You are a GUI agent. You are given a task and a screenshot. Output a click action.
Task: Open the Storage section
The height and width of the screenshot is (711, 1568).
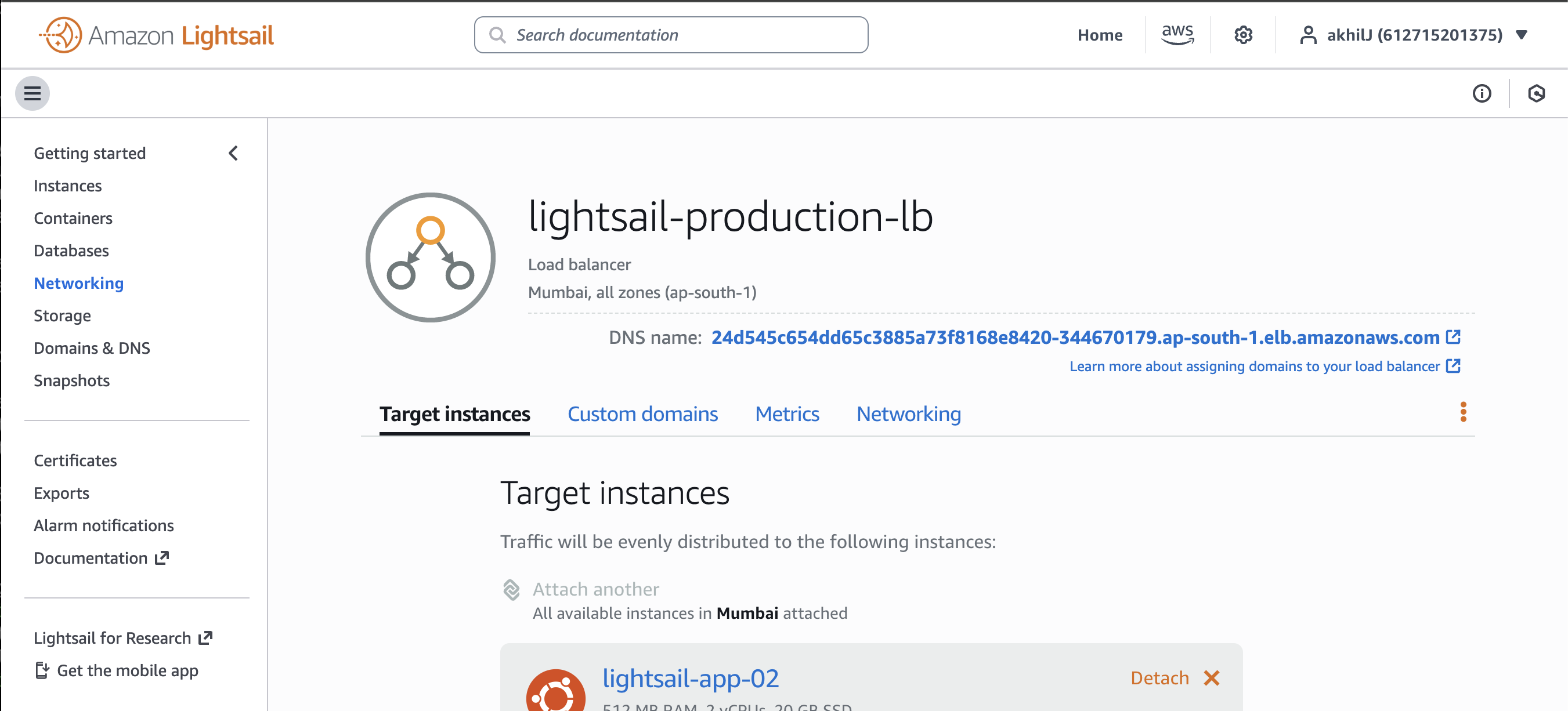point(62,315)
